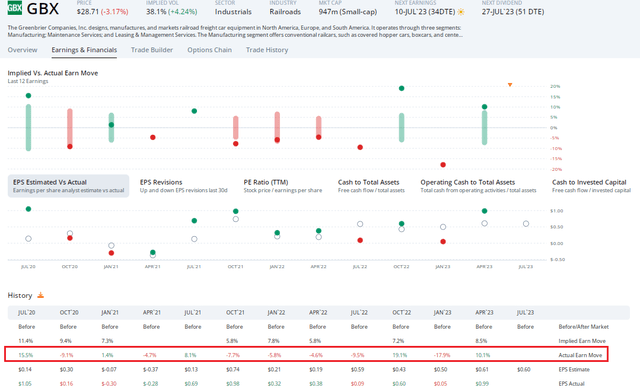Click the 11.4% implied earn move cell
The width and height of the screenshot is (640, 391).
(x=25, y=341)
